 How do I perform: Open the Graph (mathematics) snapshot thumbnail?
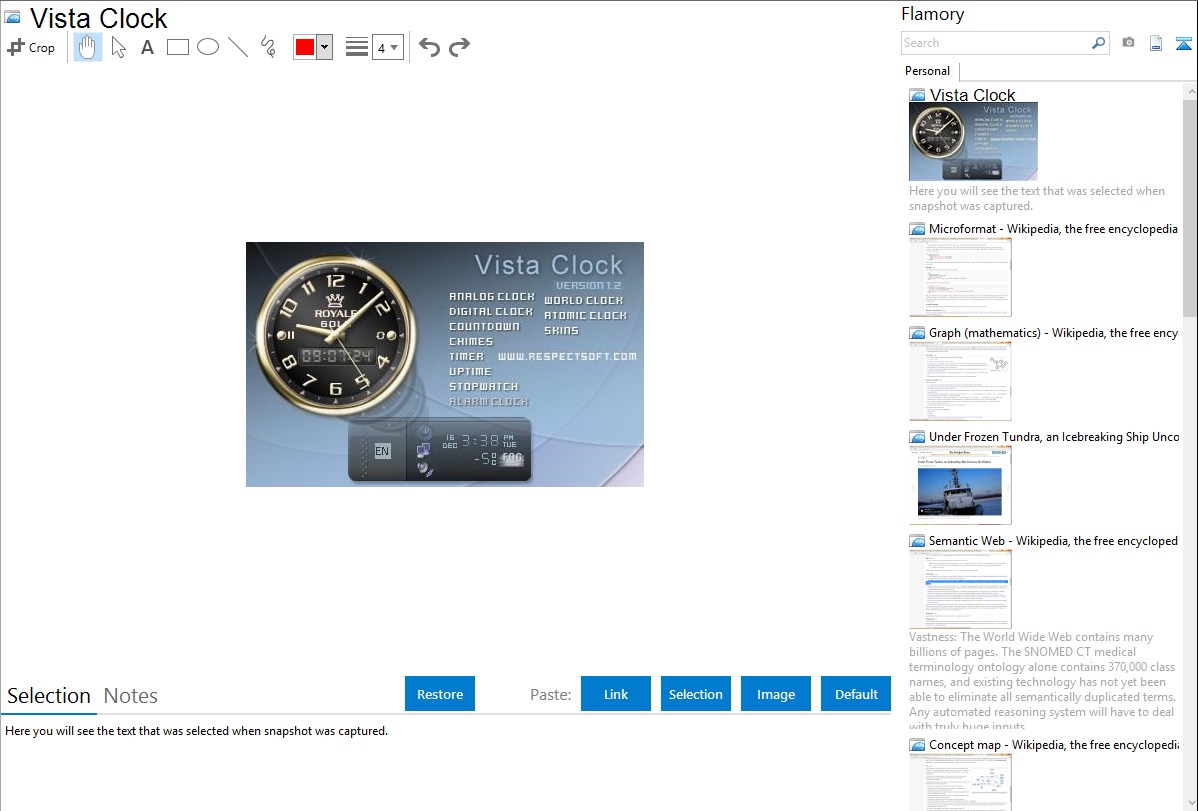[960, 381]
